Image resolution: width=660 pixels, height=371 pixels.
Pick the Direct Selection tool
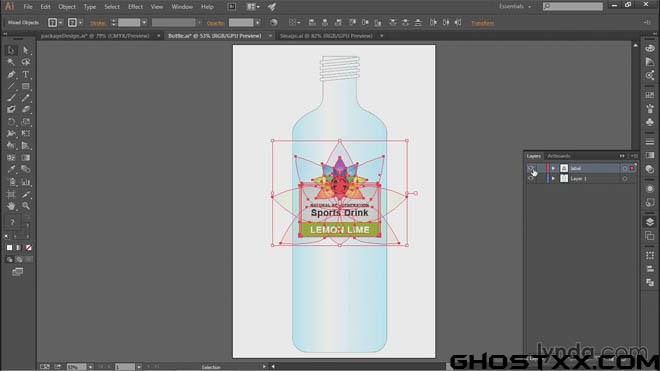click(26, 51)
